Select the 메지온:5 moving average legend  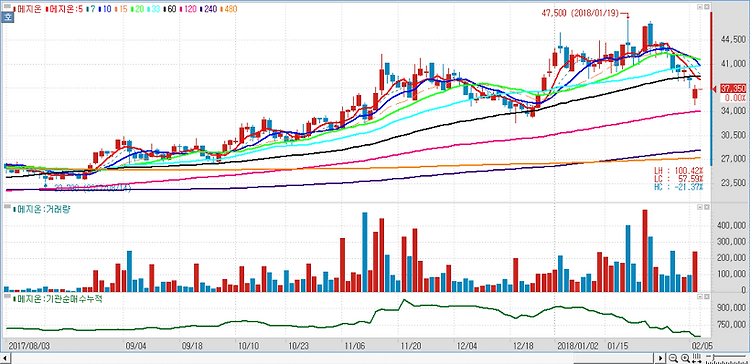(x=65, y=9)
